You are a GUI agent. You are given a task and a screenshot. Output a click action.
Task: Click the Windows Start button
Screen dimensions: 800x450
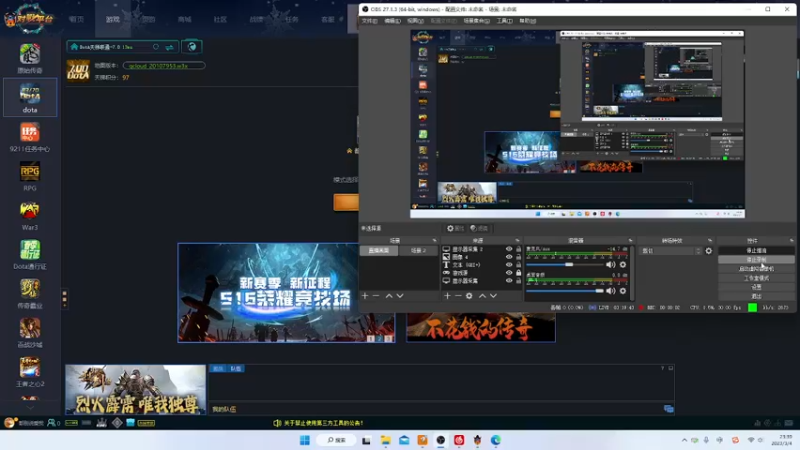tap(305, 440)
